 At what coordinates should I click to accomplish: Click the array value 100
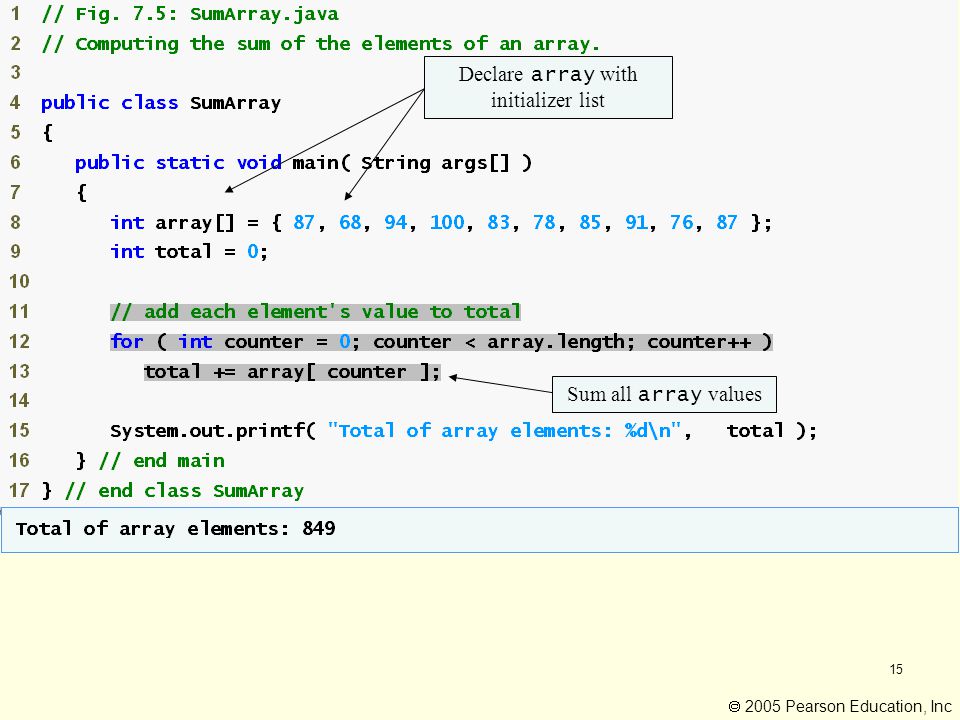(447, 222)
